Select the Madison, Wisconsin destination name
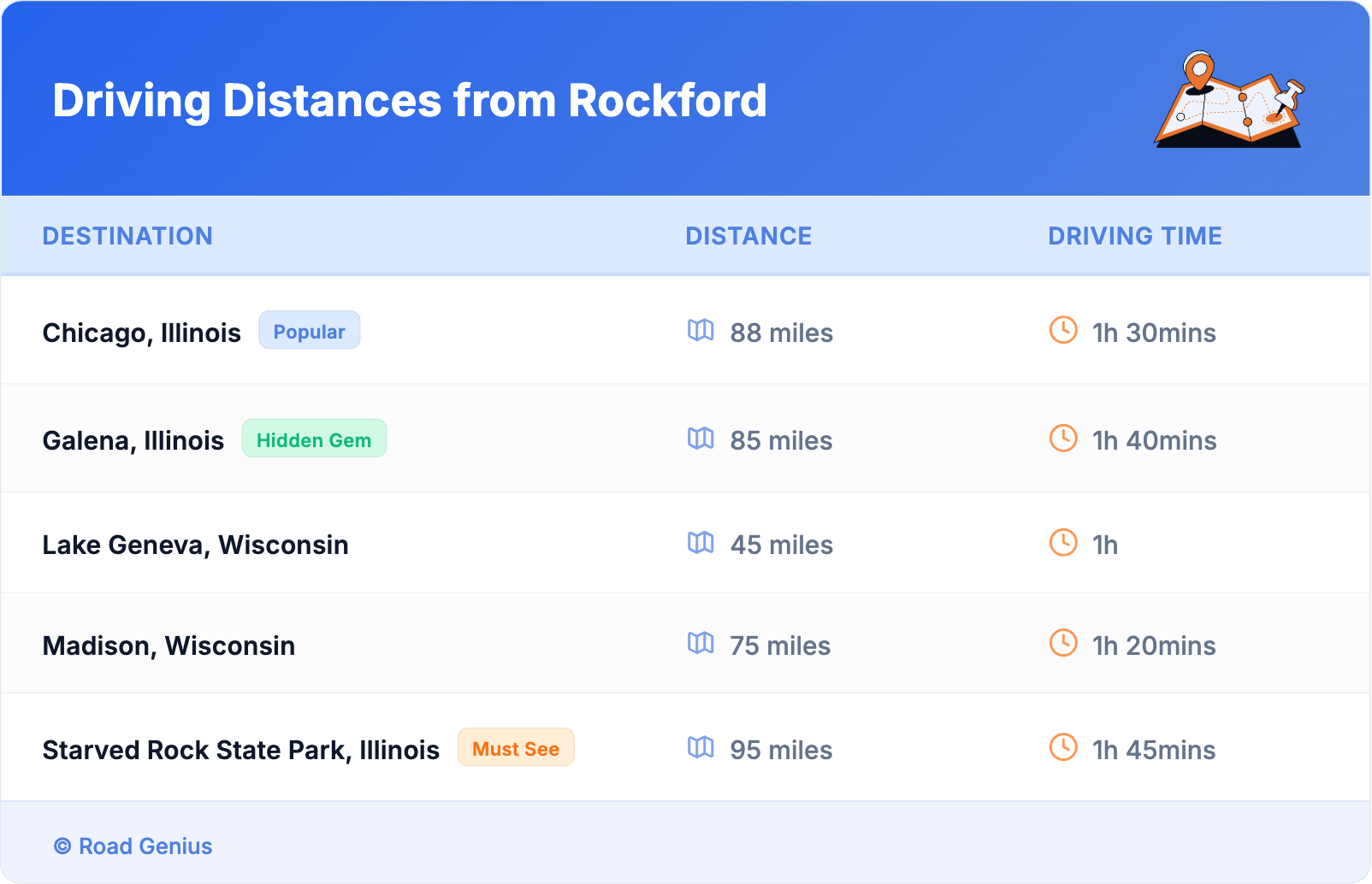The height and width of the screenshot is (884, 1372). 169,645
